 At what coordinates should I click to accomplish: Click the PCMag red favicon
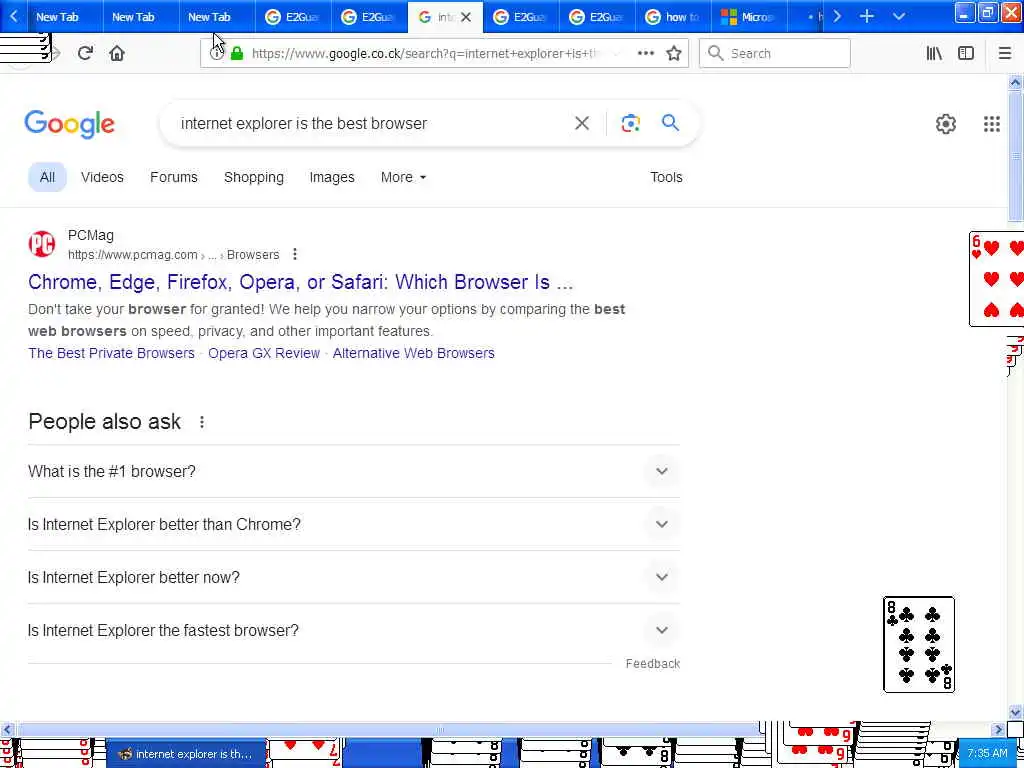pos(42,244)
